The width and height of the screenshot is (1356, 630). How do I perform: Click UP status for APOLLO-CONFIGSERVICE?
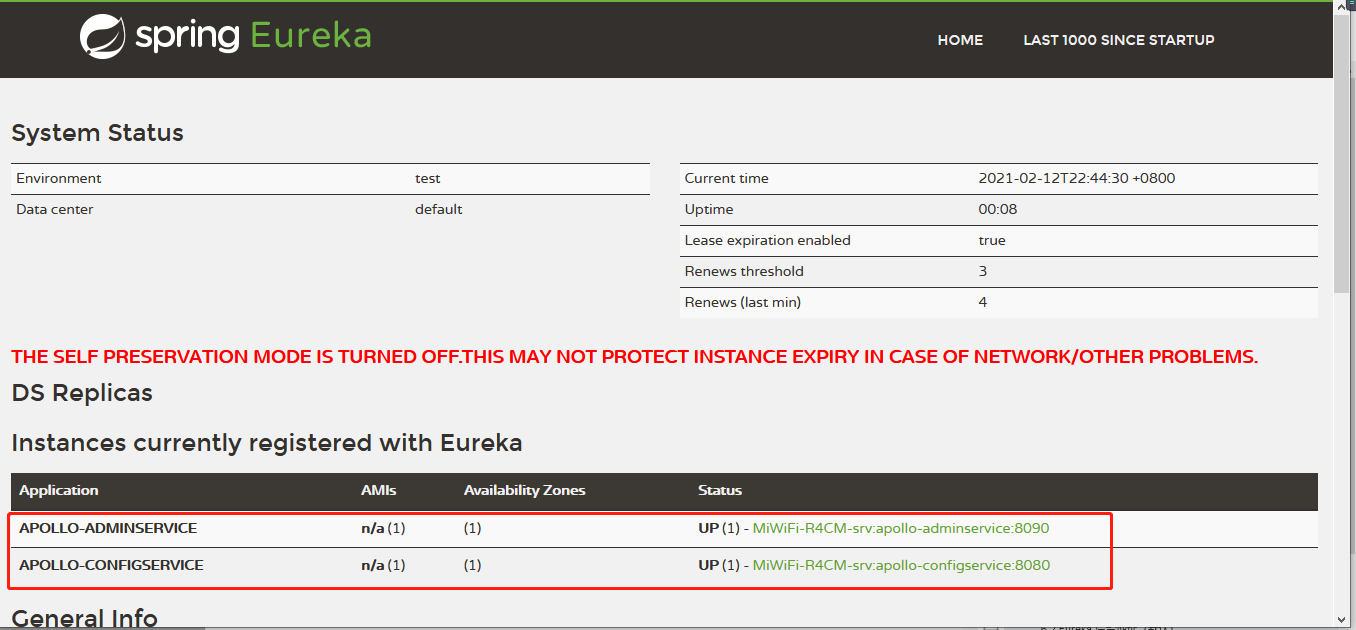click(x=709, y=565)
